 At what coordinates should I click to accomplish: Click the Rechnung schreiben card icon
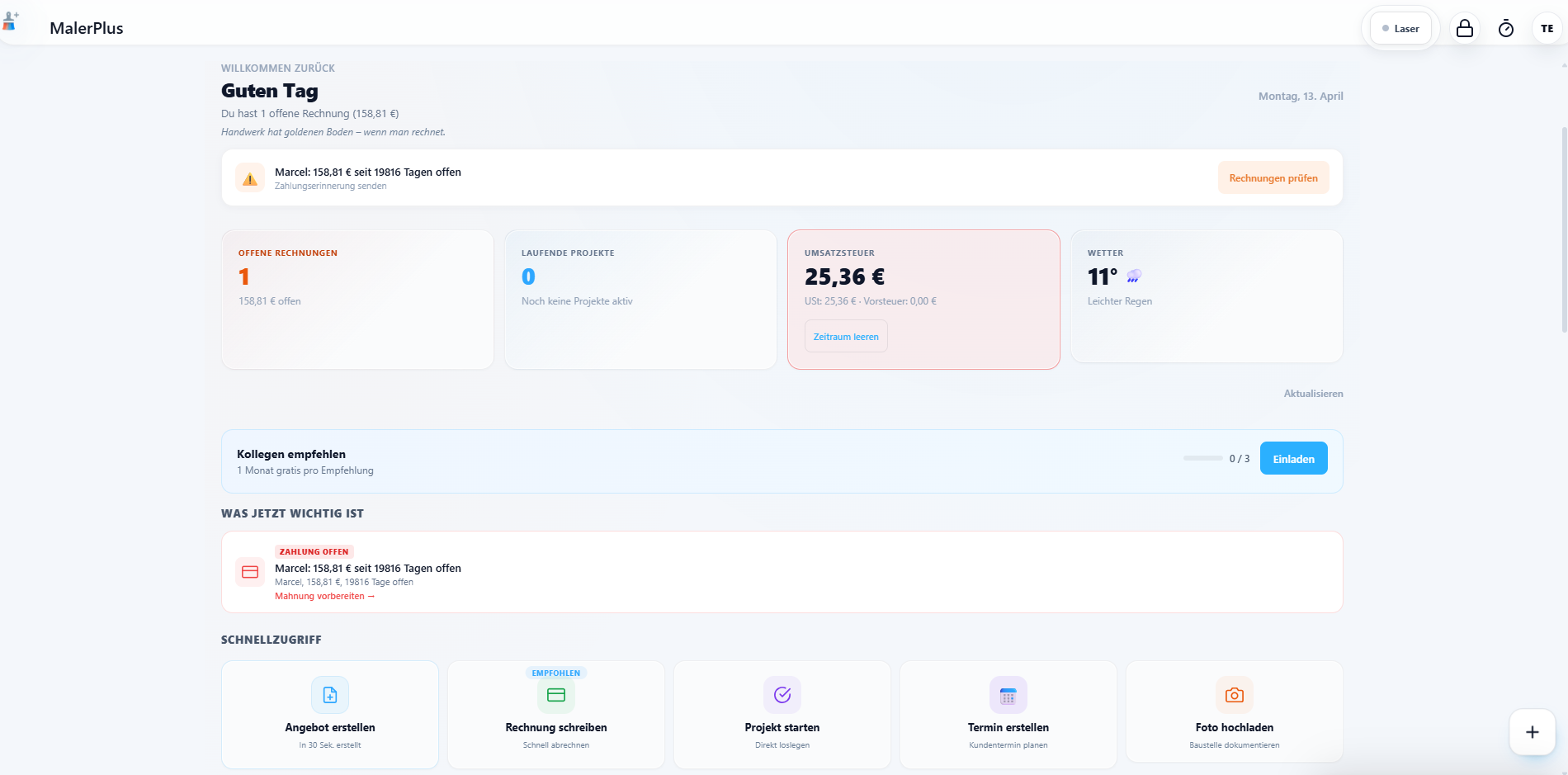[x=556, y=695]
